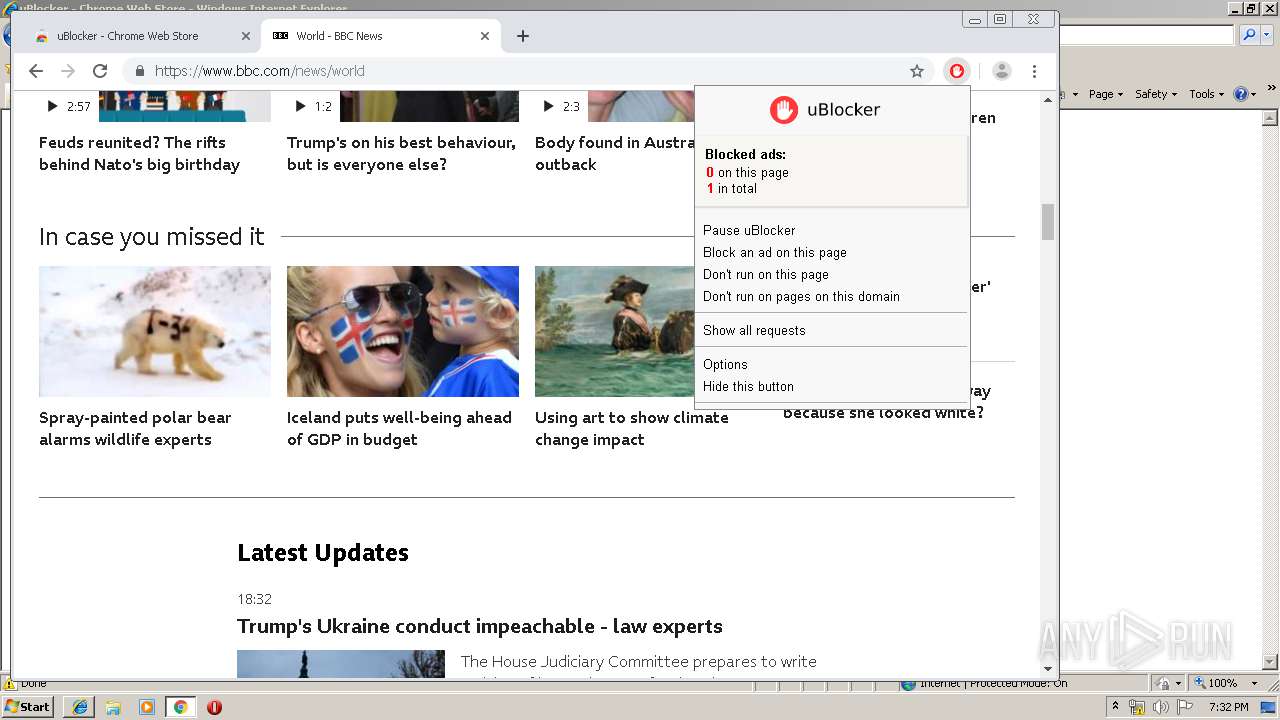Screen dimensions: 1280x720
Task: Play the 2:57 Nato video
Action: 67,106
